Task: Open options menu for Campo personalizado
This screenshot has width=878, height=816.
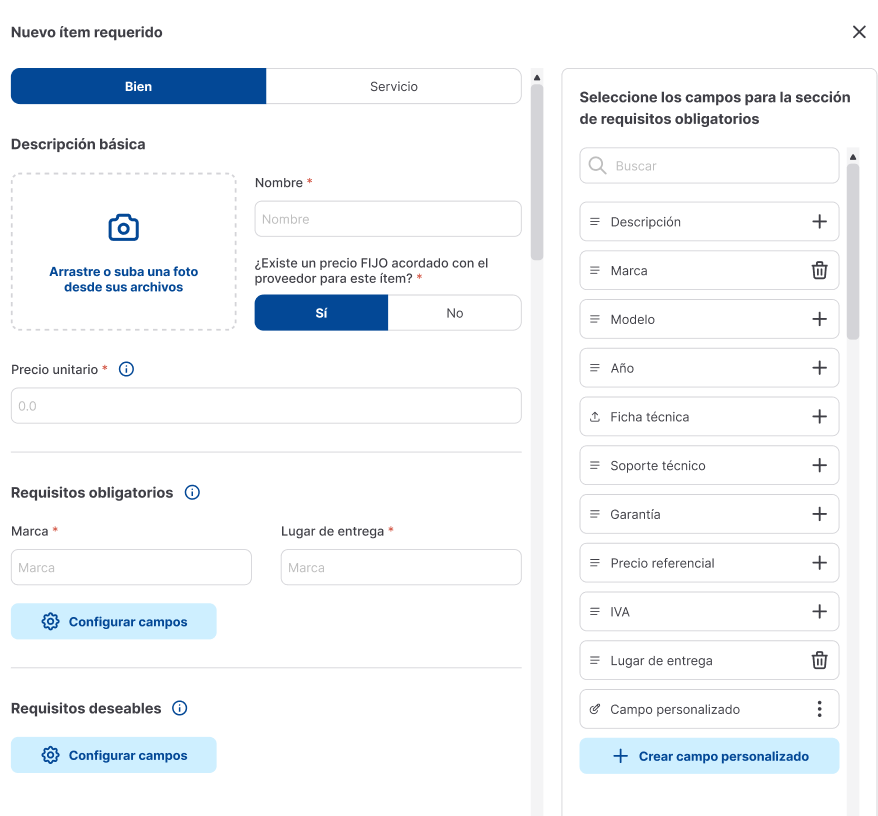Action: 819,709
